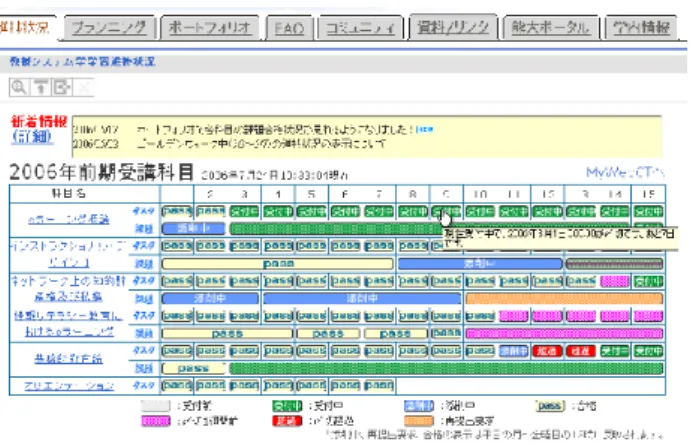Click first red 超過 badge in 基盤的教育論 row
Viewport: 696px width, 448px height.
pos(547,351)
